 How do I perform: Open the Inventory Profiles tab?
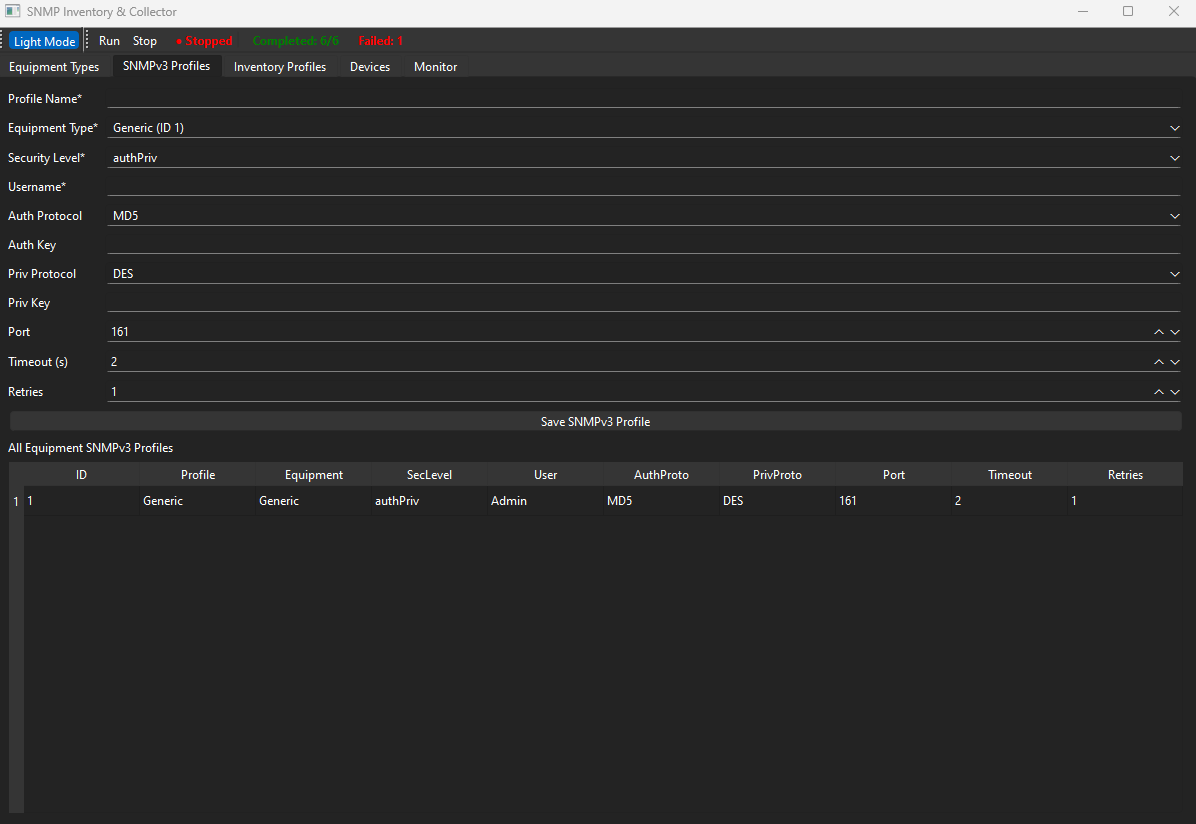coord(279,66)
